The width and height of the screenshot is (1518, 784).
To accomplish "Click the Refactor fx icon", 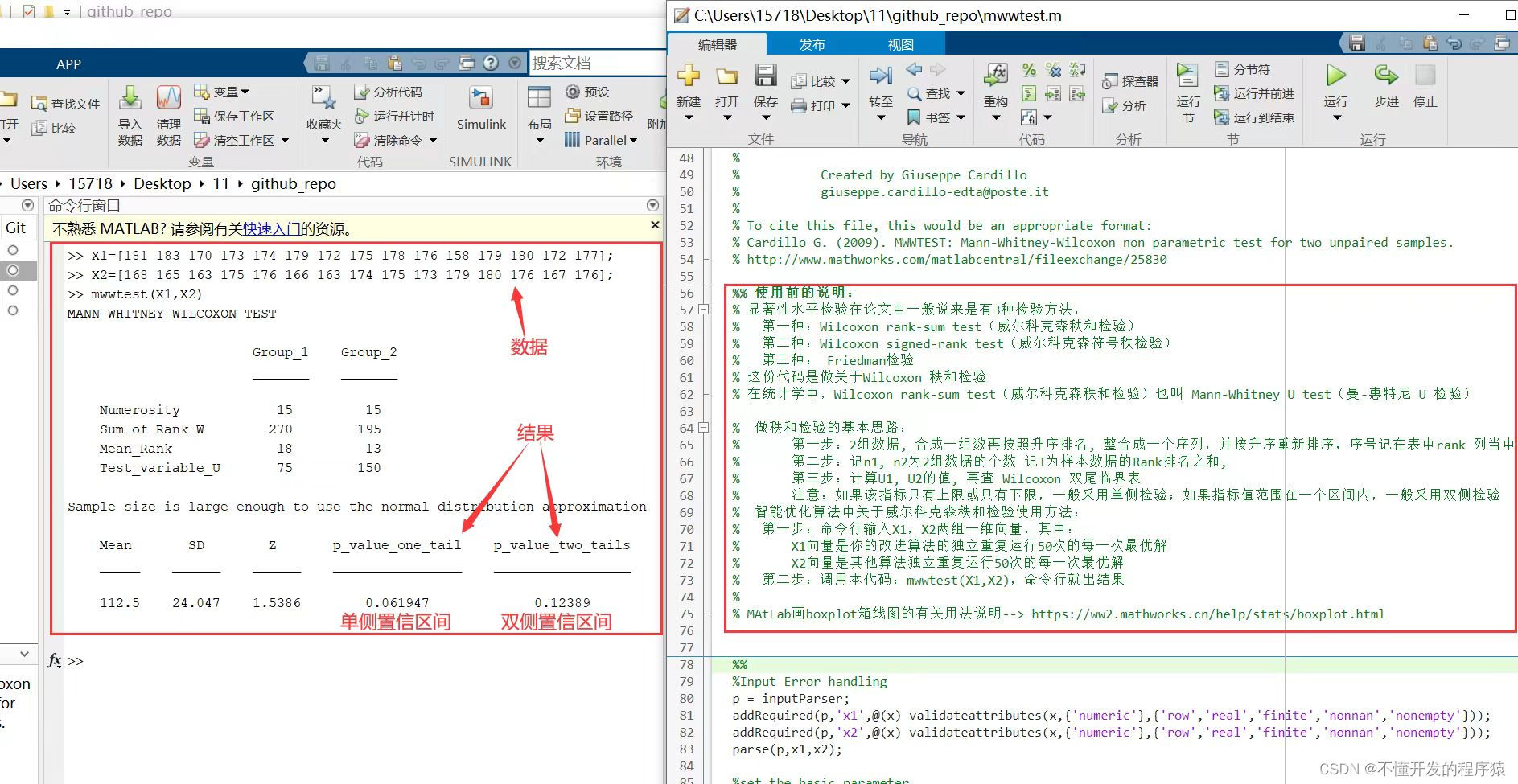I will 996,76.
